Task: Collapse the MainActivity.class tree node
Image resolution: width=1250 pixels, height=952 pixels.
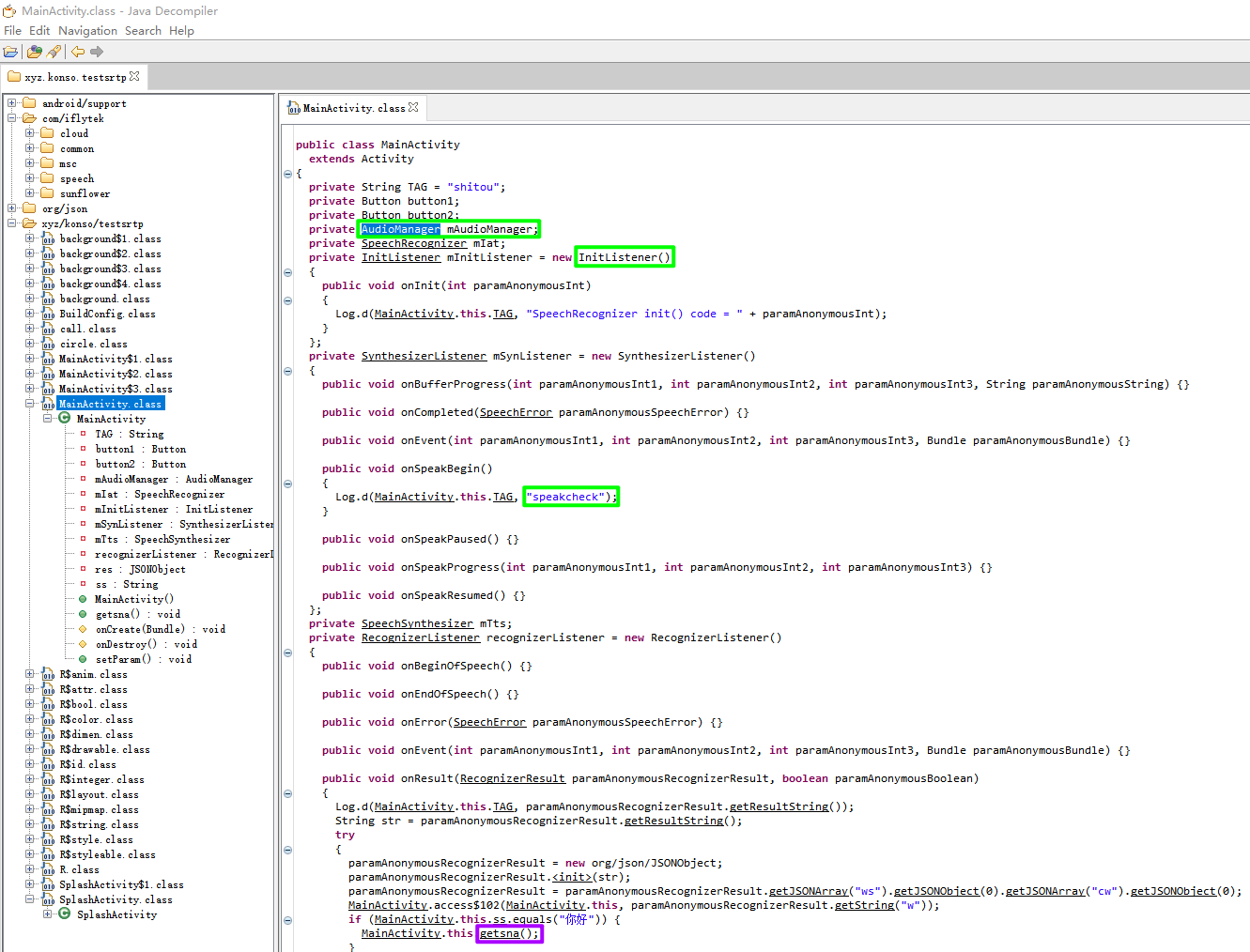Action: coord(30,404)
